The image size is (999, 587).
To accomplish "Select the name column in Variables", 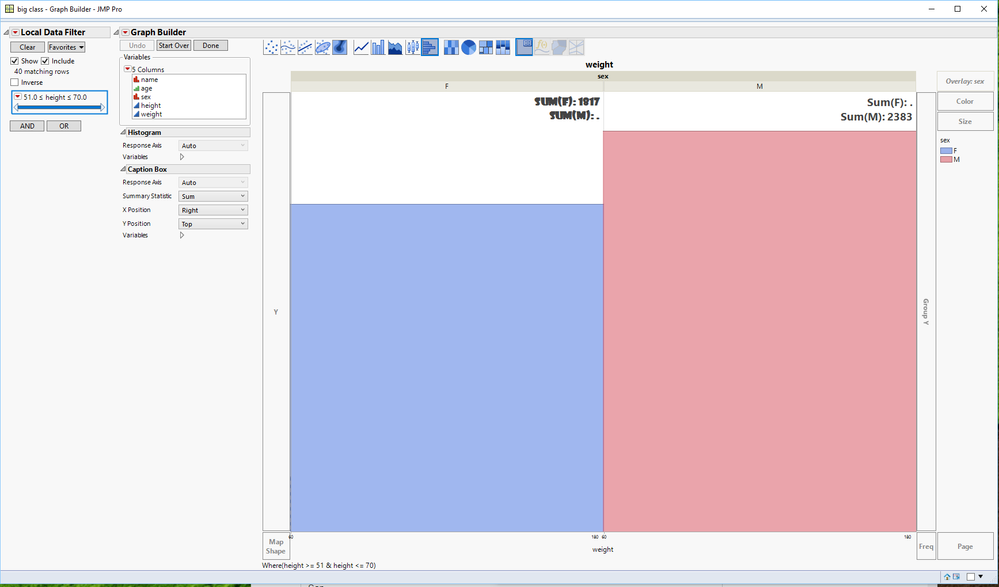I will click(x=150, y=80).
